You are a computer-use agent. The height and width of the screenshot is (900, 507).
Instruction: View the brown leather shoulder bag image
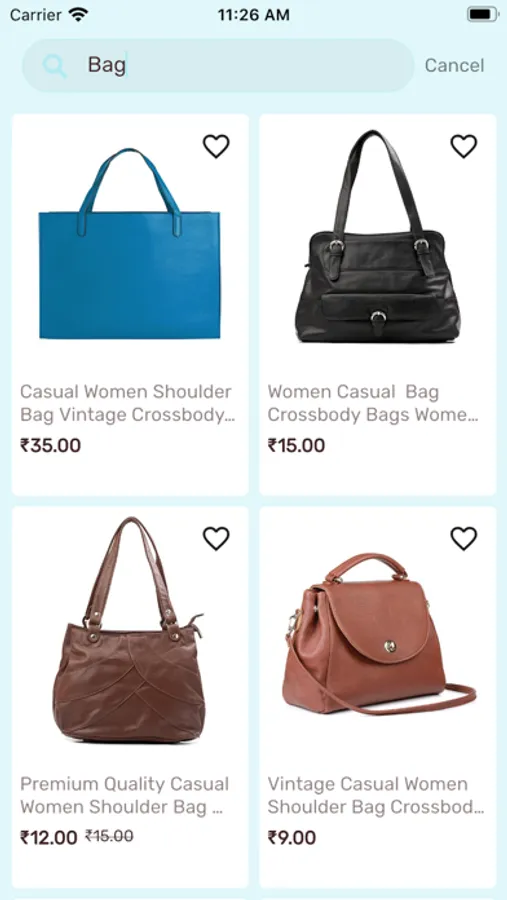pyautogui.click(x=129, y=630)
